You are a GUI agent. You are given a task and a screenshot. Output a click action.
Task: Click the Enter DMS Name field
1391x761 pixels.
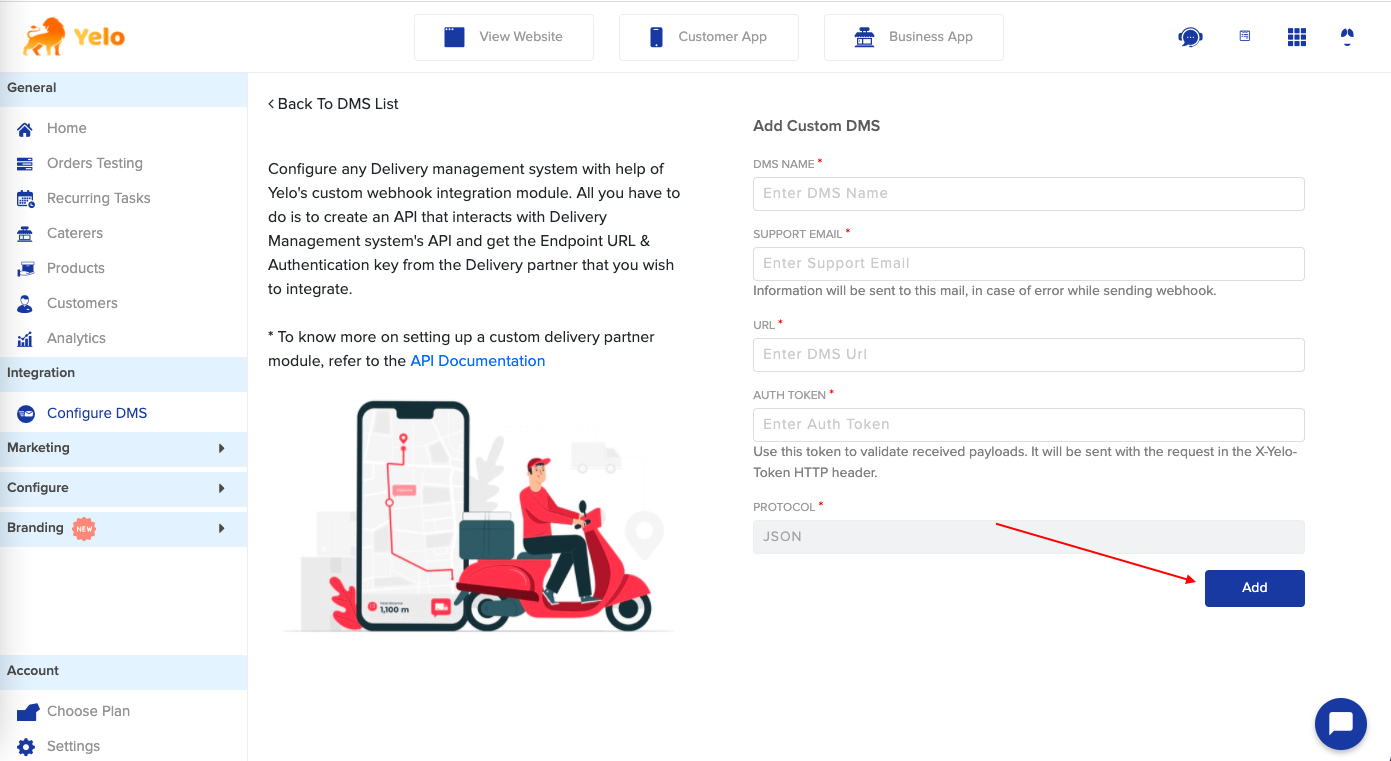[1028, 194]
